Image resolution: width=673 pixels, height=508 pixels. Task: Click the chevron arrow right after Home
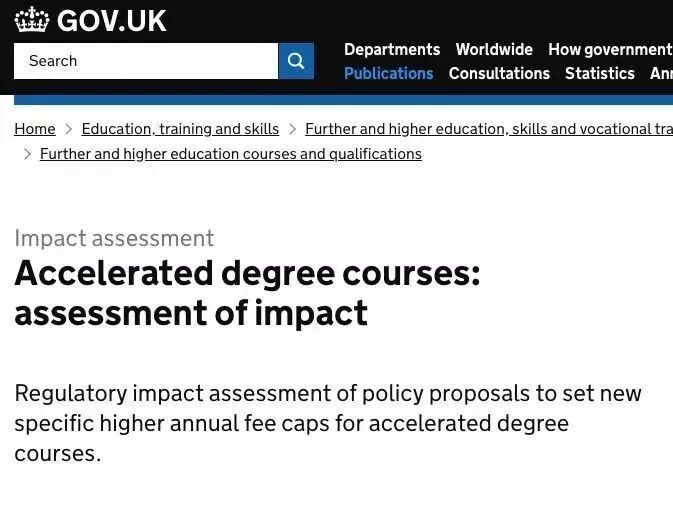tap(69, 129)
